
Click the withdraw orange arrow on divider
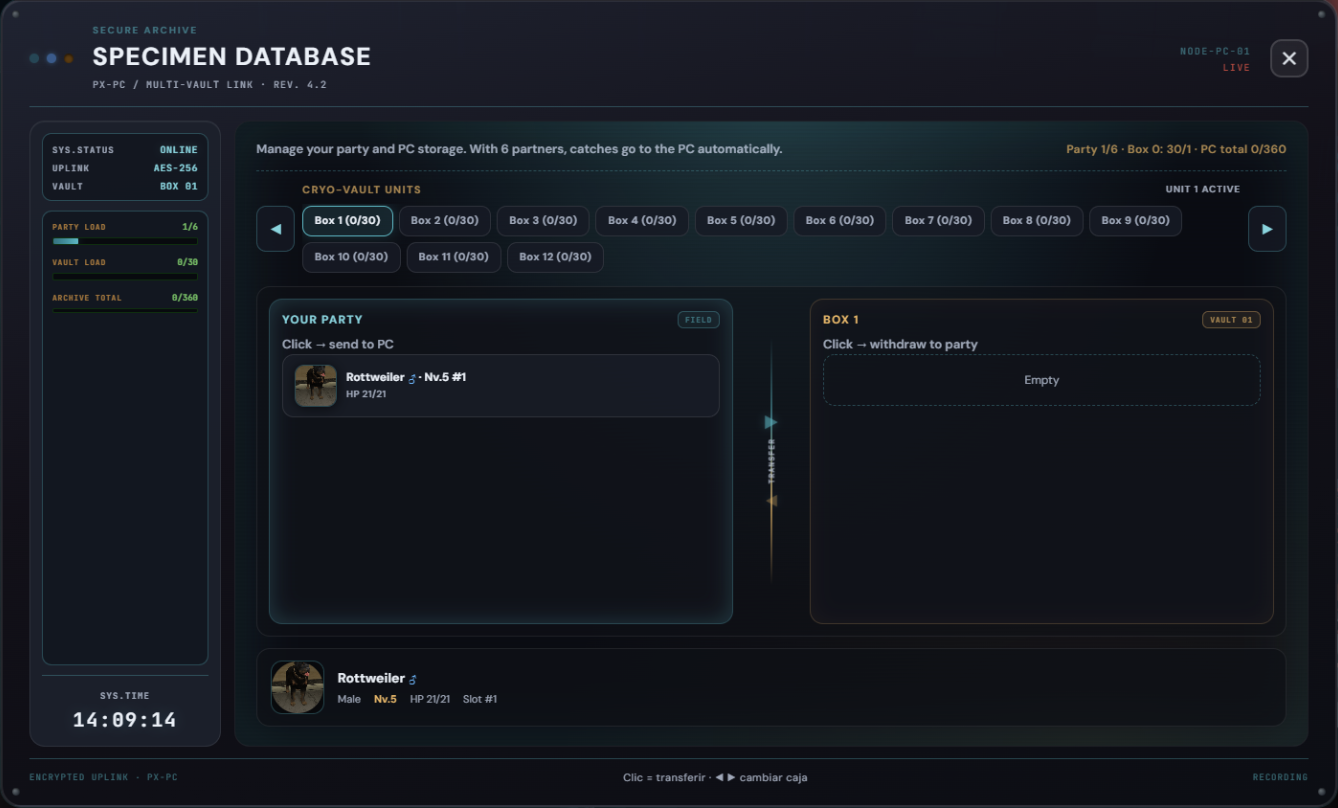[771, 501]
